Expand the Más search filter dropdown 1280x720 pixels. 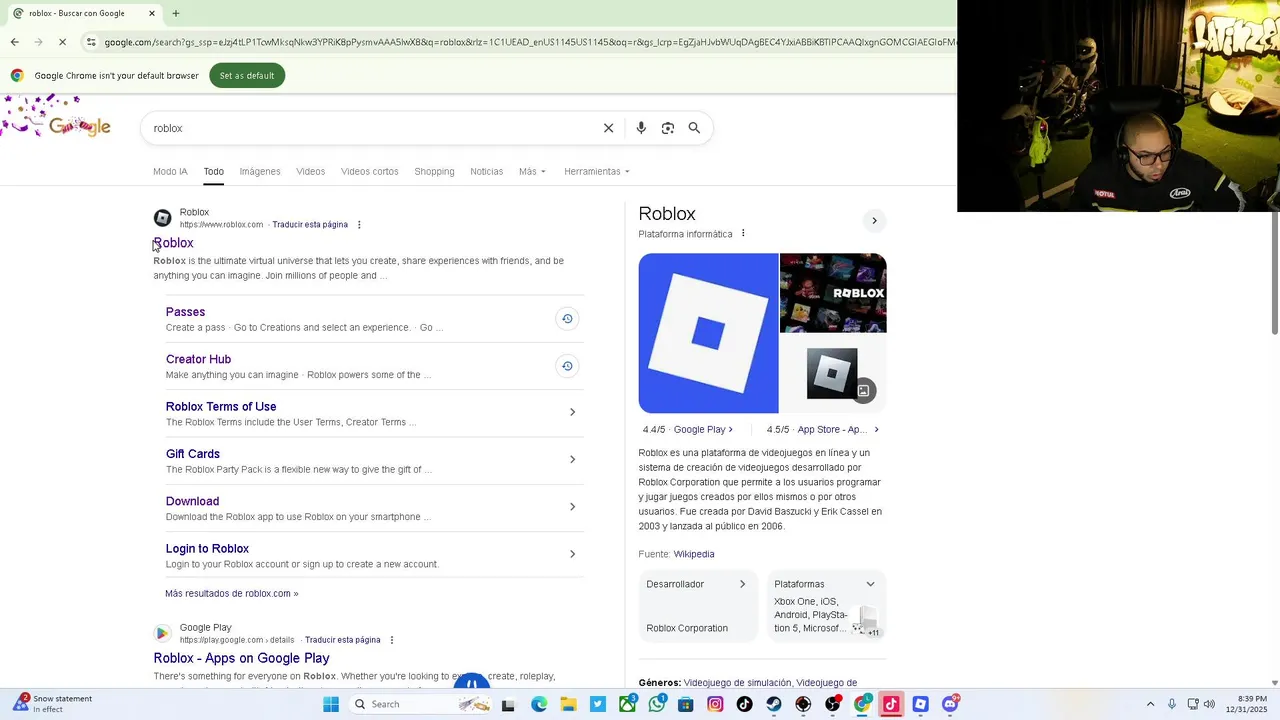click(x=532, y=171)
